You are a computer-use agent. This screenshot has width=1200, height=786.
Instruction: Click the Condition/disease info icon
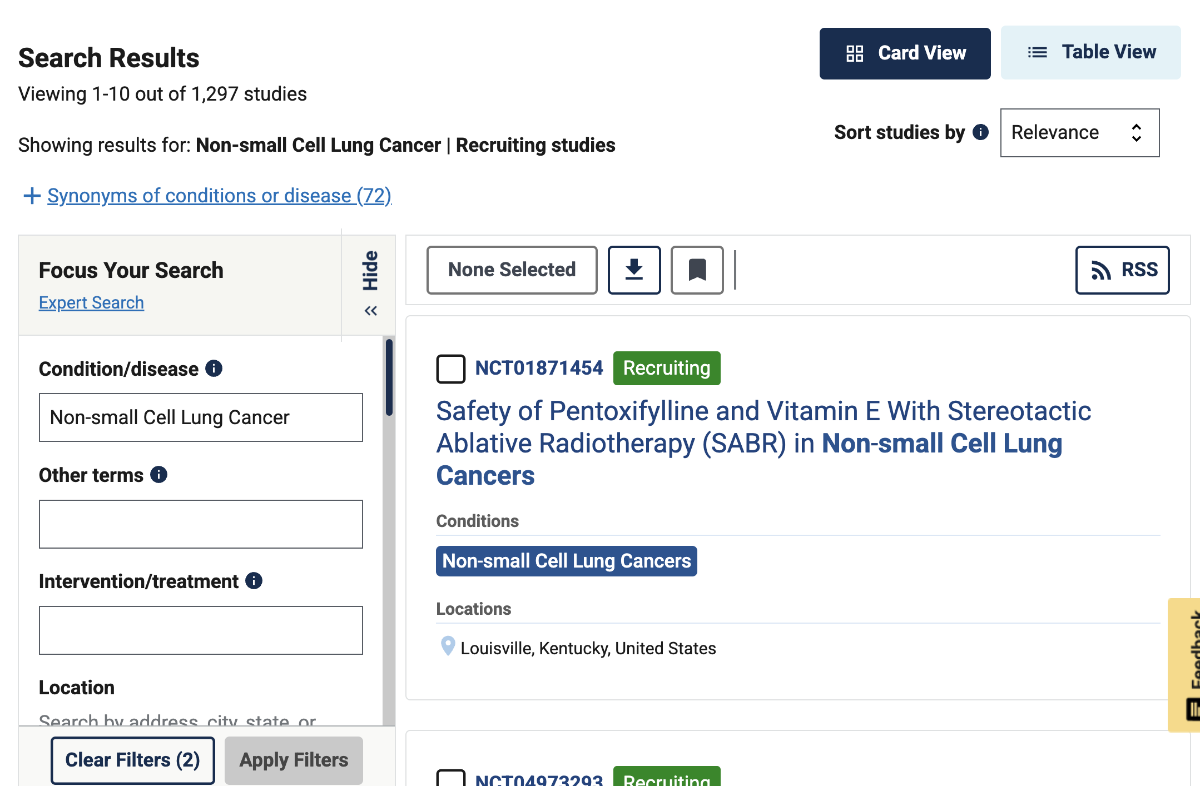(214, 368)
